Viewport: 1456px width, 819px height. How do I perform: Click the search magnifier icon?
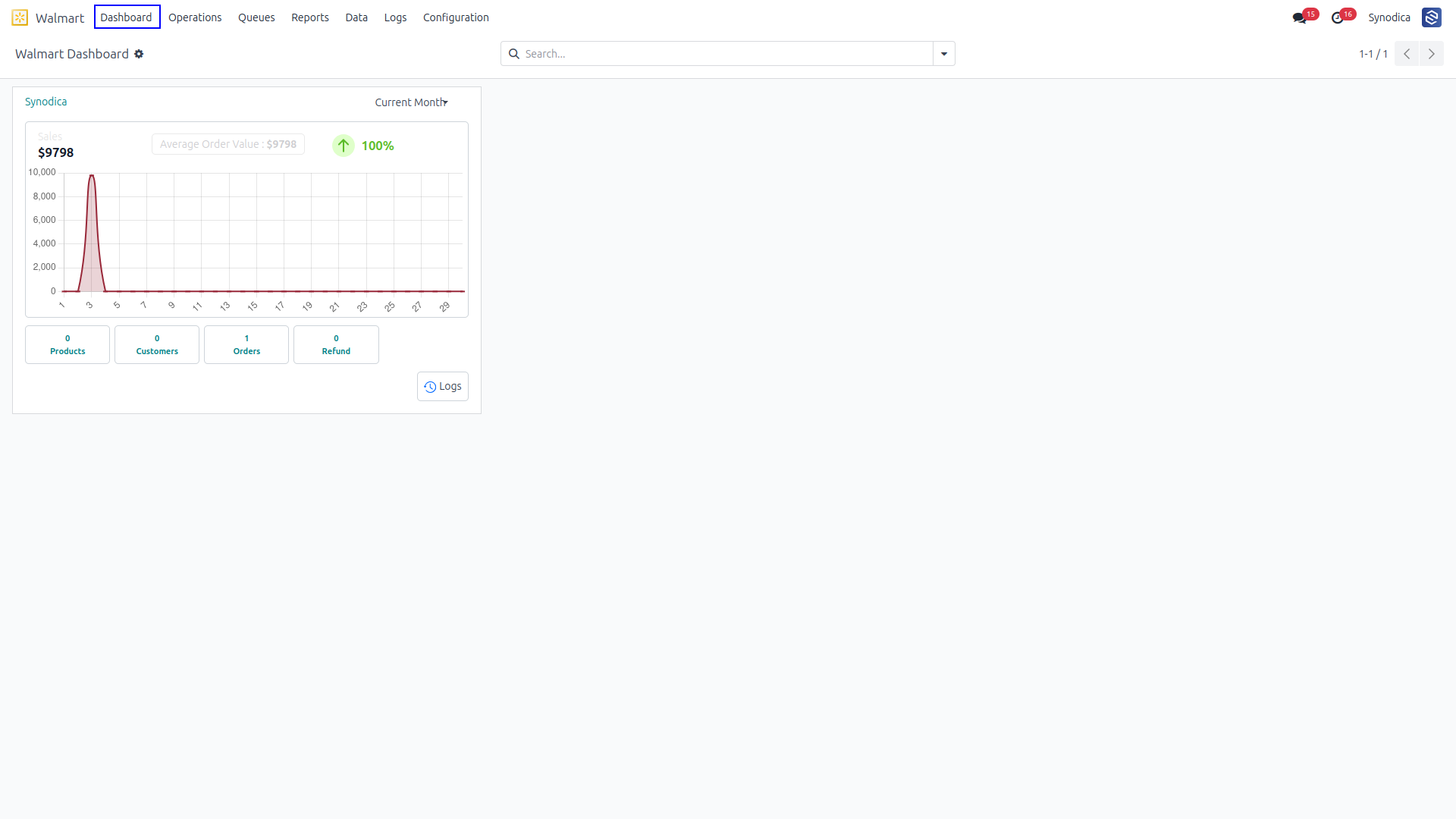click(514, 54)
